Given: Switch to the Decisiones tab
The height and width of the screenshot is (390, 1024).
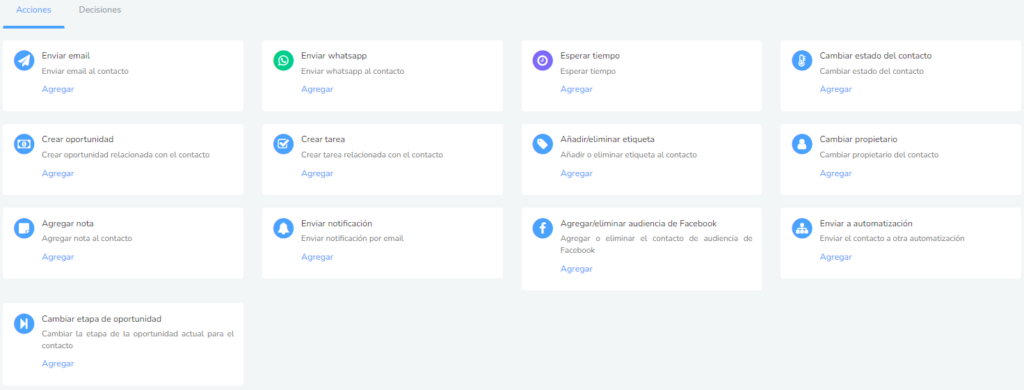Looking at the screenshot, I should point(99,10).
